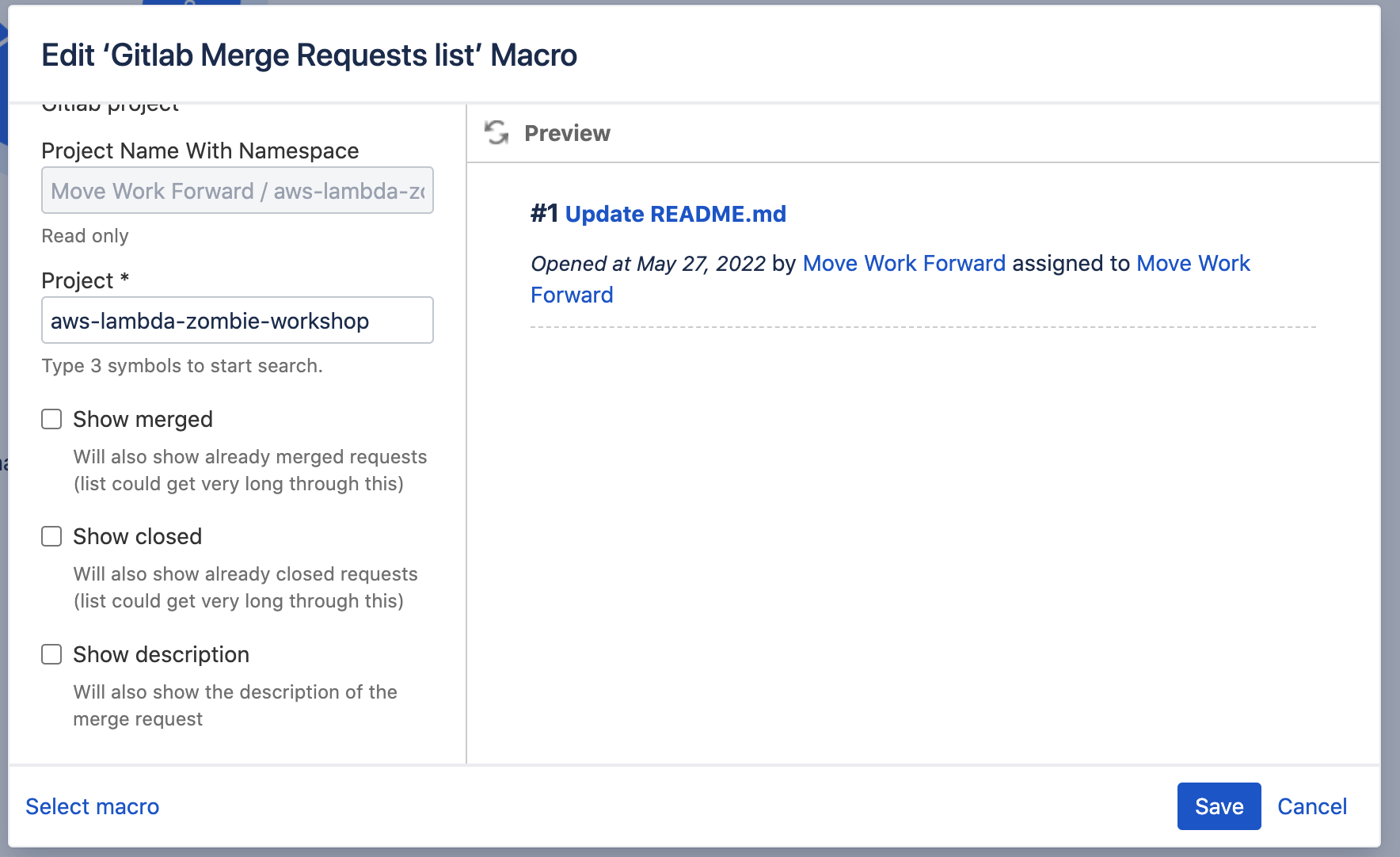Enable the Show merged checkbox
Image resolution: width=1400 pixels, height=857 pixels.
click(51, 419)
